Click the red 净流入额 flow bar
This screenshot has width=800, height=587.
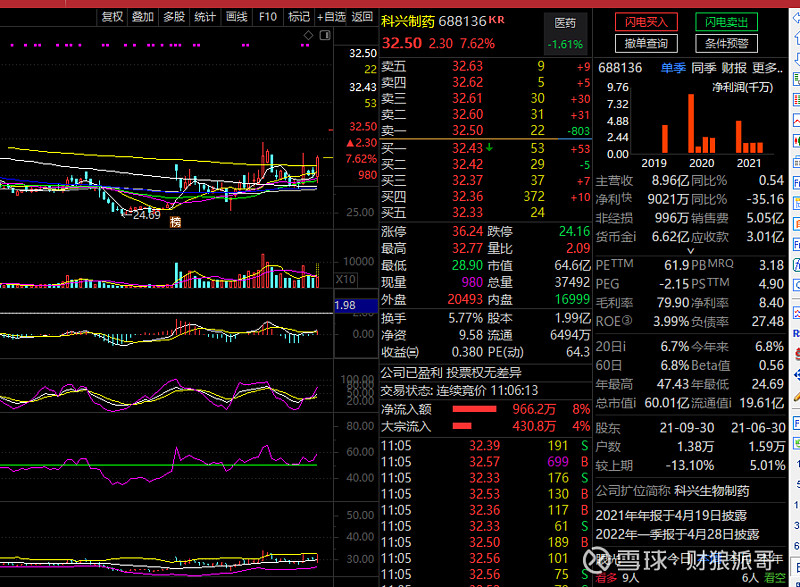pos(474,409)
